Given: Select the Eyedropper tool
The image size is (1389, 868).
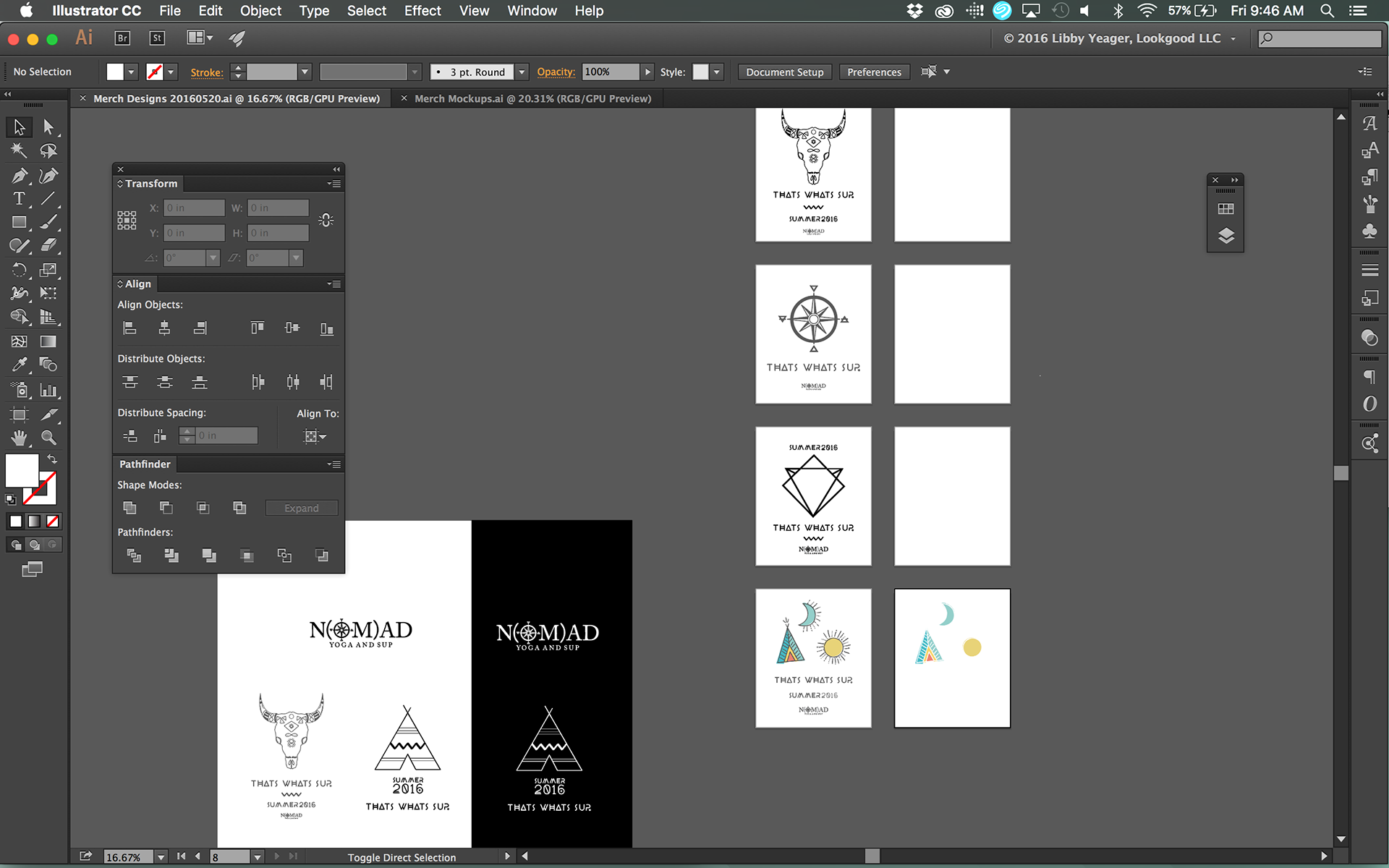Looking at the screenshot, I should click(x=19, y=365).
